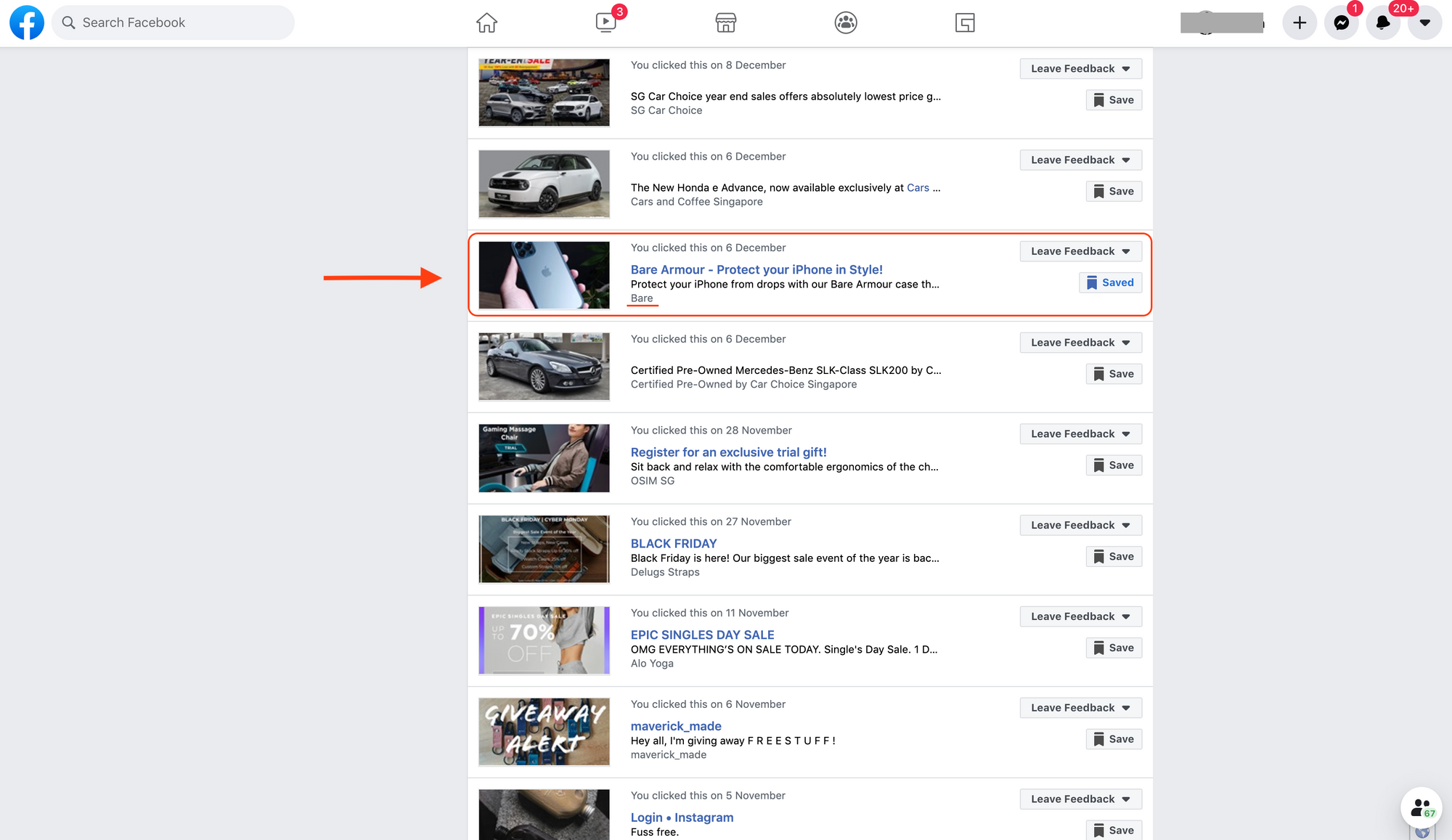Save the SG Car Choice ad

1114,100
